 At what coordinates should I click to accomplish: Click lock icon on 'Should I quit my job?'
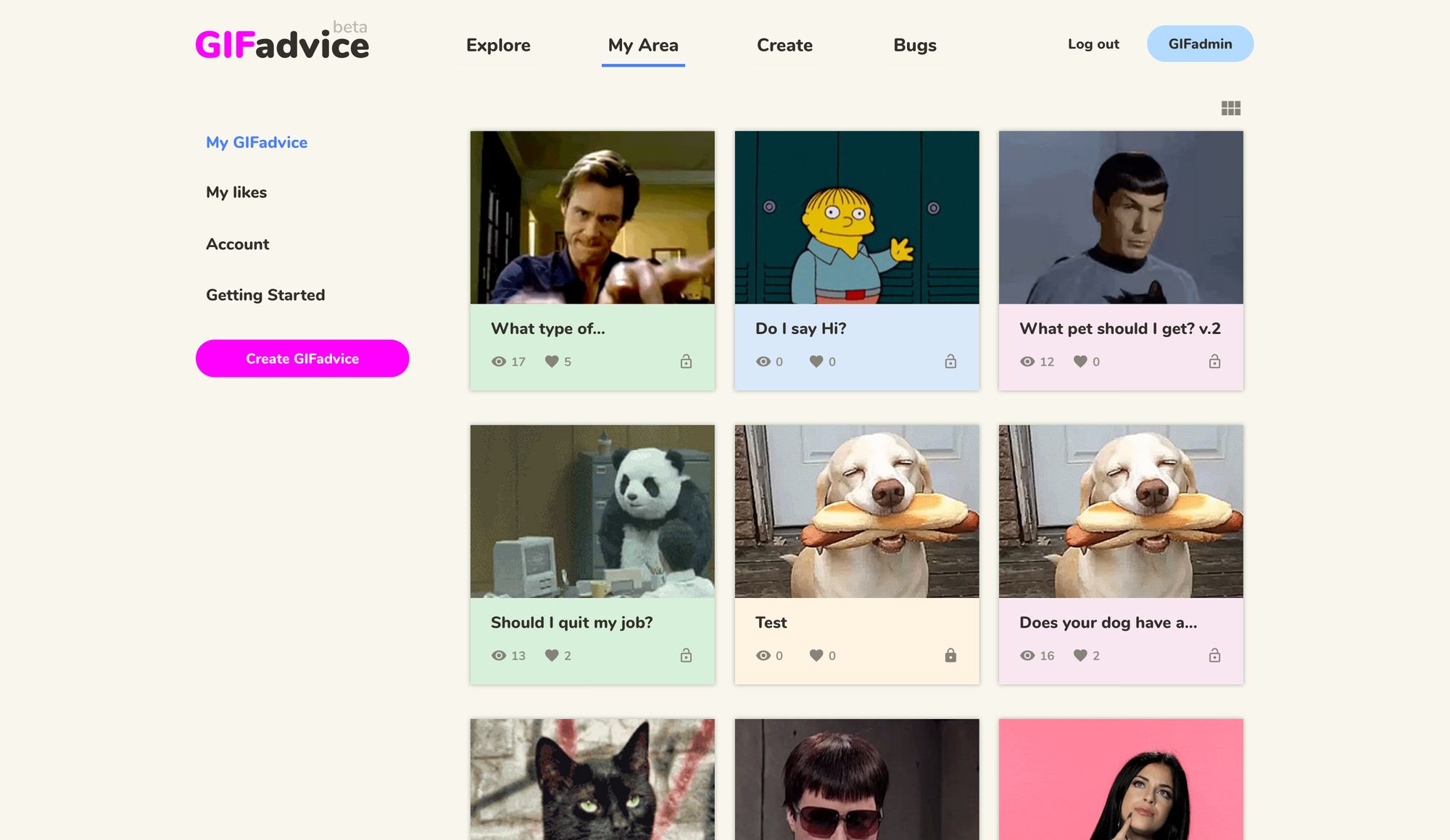click(x=686, y=655)
